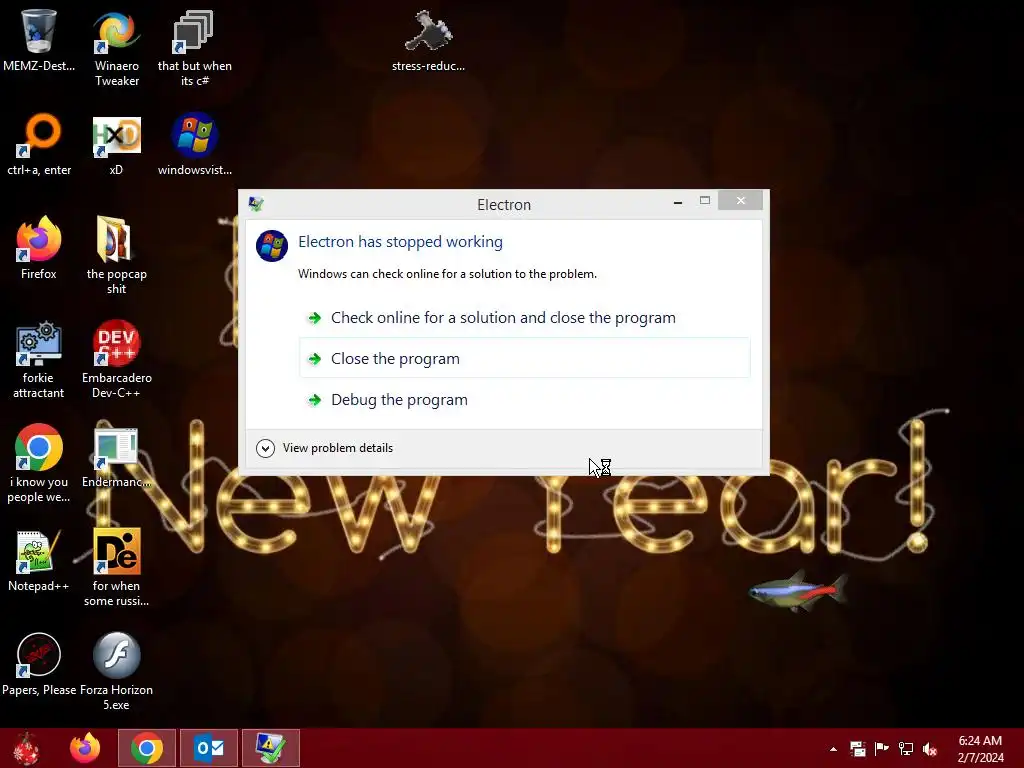Close the Electron error dialog
Screen dimensions: 1024x768
click(x=740, y=200)
